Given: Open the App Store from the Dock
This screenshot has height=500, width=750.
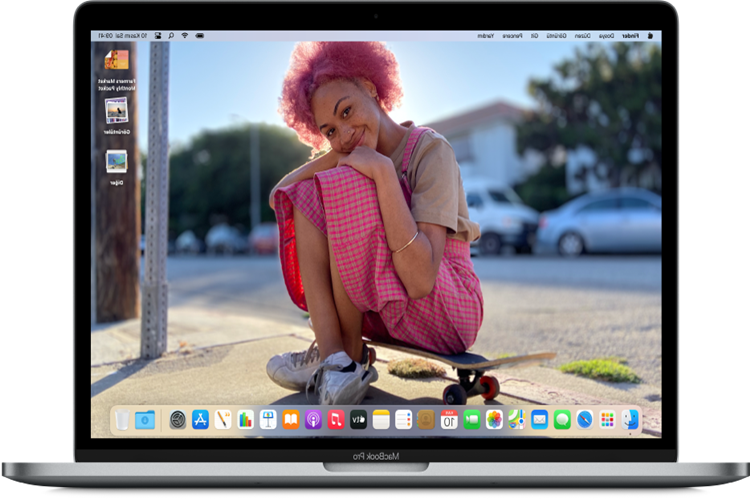Looking at the screenshot, I should click(200, 420).
